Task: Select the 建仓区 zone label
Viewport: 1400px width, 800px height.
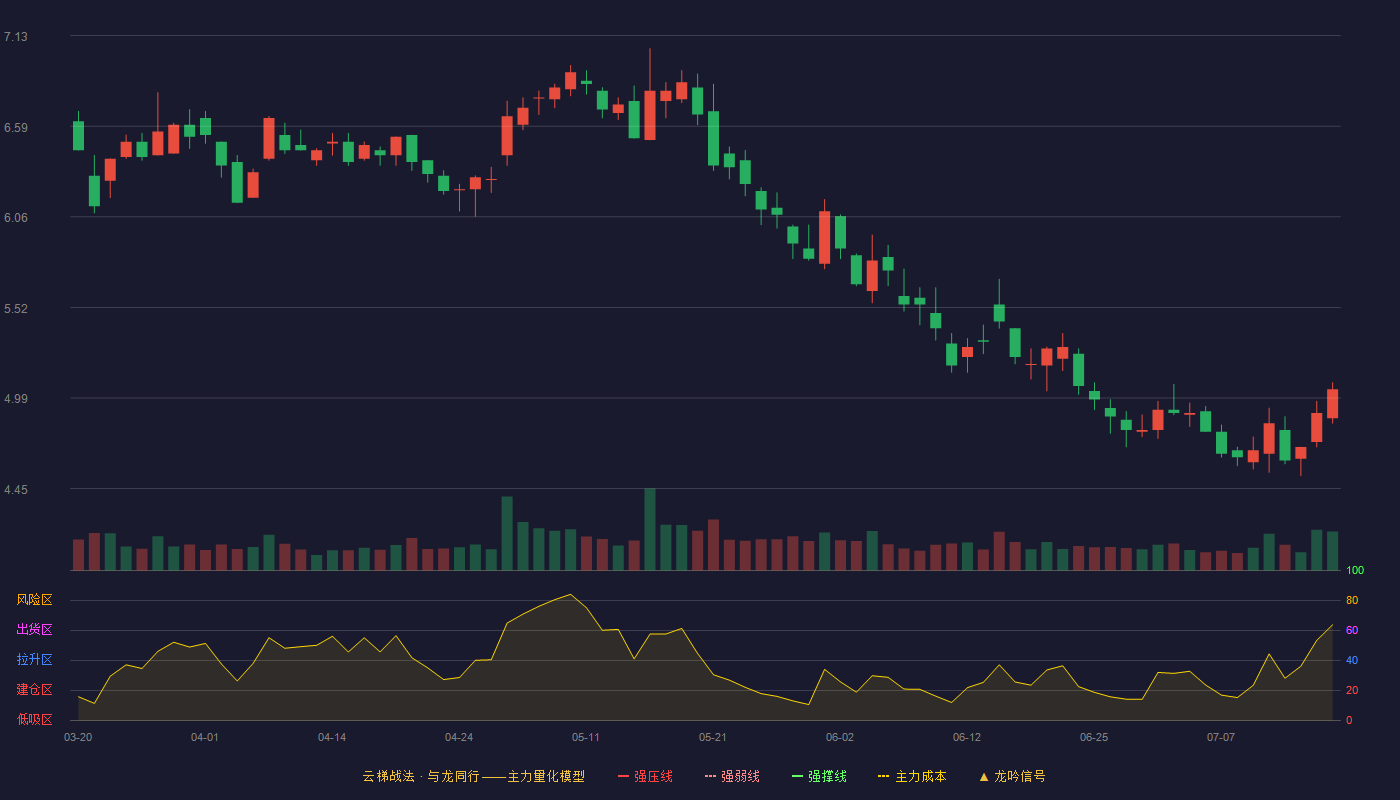Action: tap(34, 690)
